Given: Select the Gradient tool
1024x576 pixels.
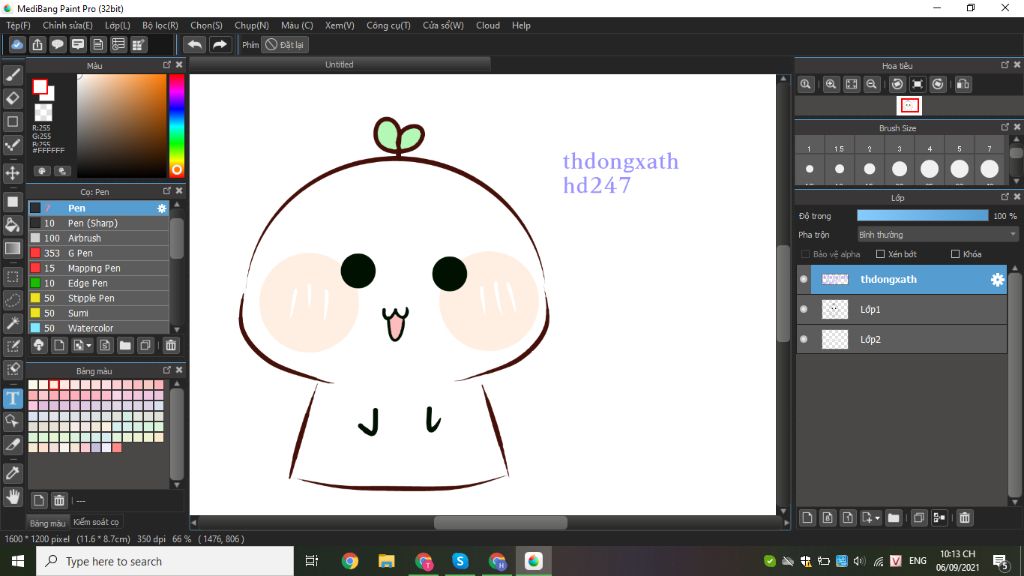Looking at the screenshot, I should click(x=12, y=249).
